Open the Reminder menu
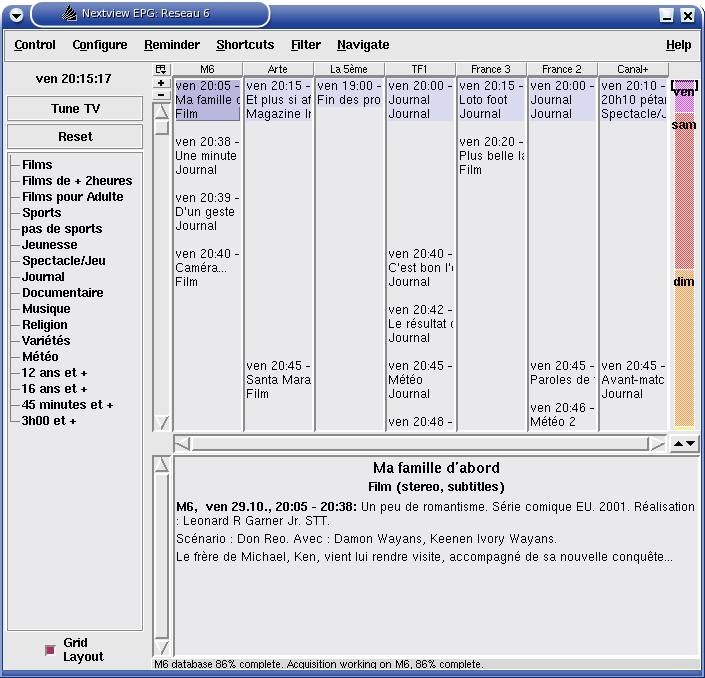This screenshot has height=678, width=705. [172, 45]
